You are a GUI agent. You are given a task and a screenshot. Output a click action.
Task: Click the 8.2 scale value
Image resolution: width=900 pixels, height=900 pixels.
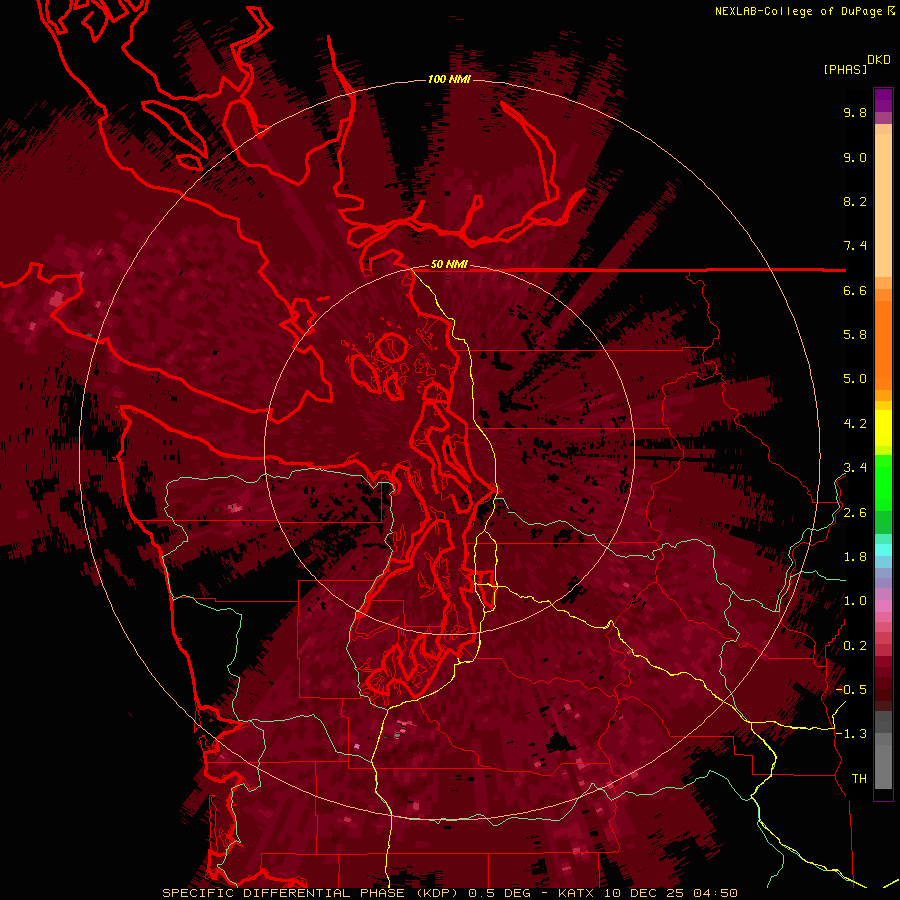pyautogui.click(x=855, y=201)
